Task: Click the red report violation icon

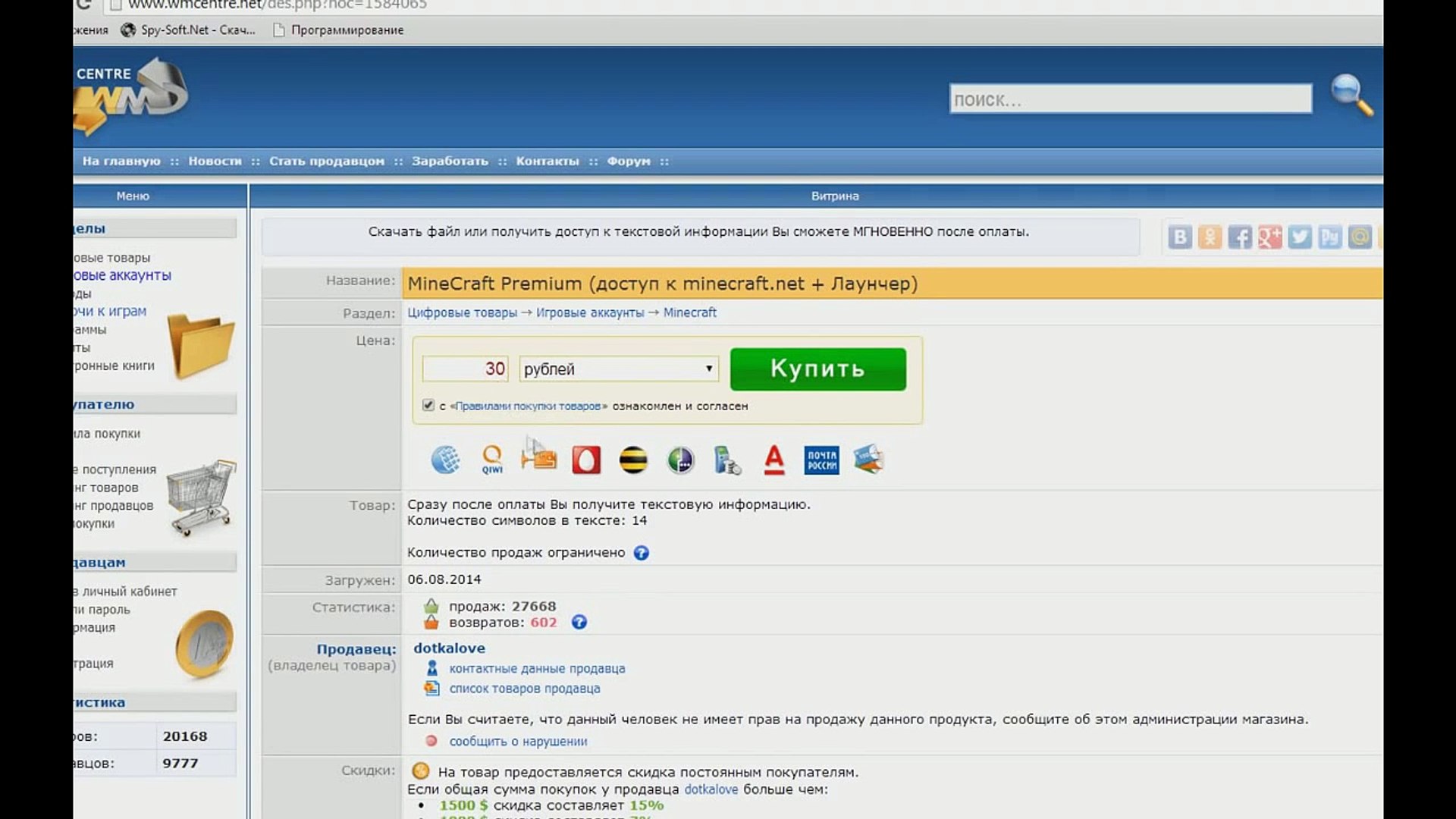Action: [x=431, y=741]
